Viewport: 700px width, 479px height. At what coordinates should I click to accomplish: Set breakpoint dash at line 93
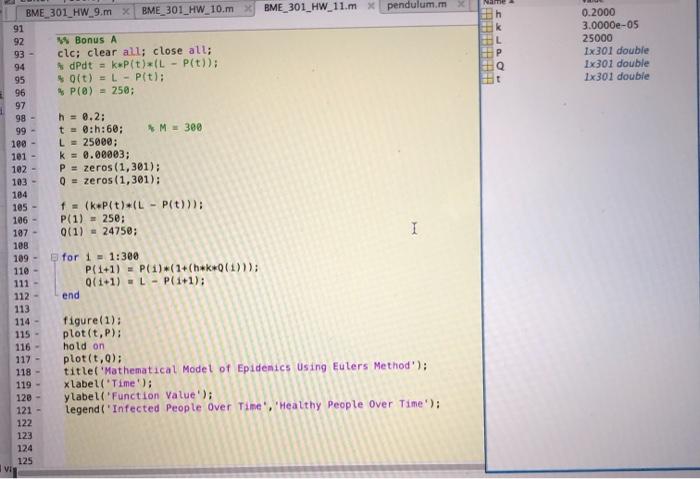(32, 54)
